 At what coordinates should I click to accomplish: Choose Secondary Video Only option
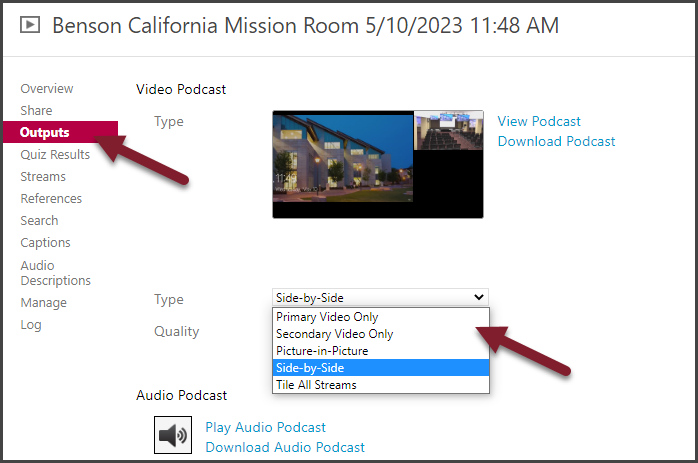334,334
